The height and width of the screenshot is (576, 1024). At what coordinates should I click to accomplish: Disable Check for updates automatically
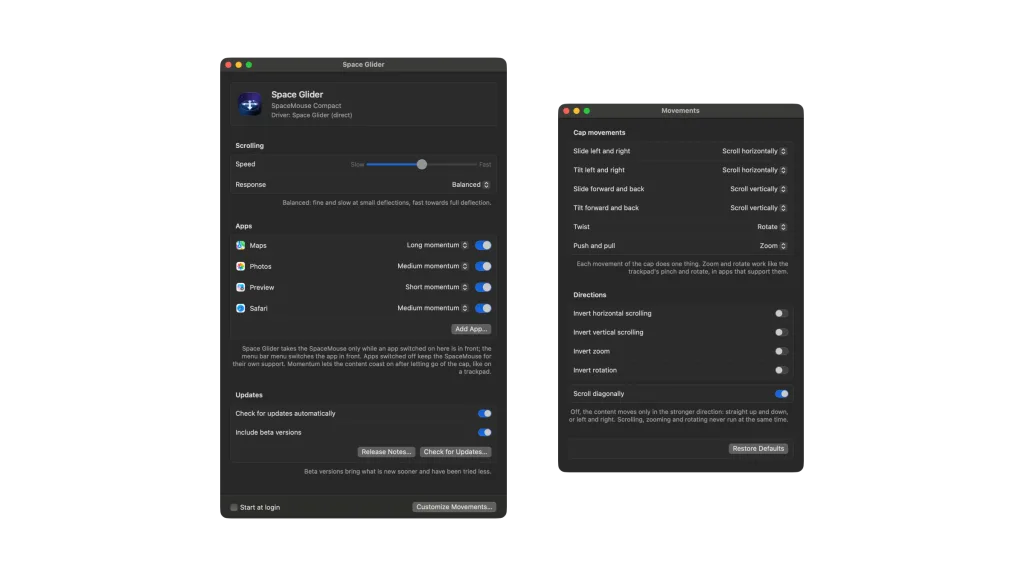click(485, 413)
